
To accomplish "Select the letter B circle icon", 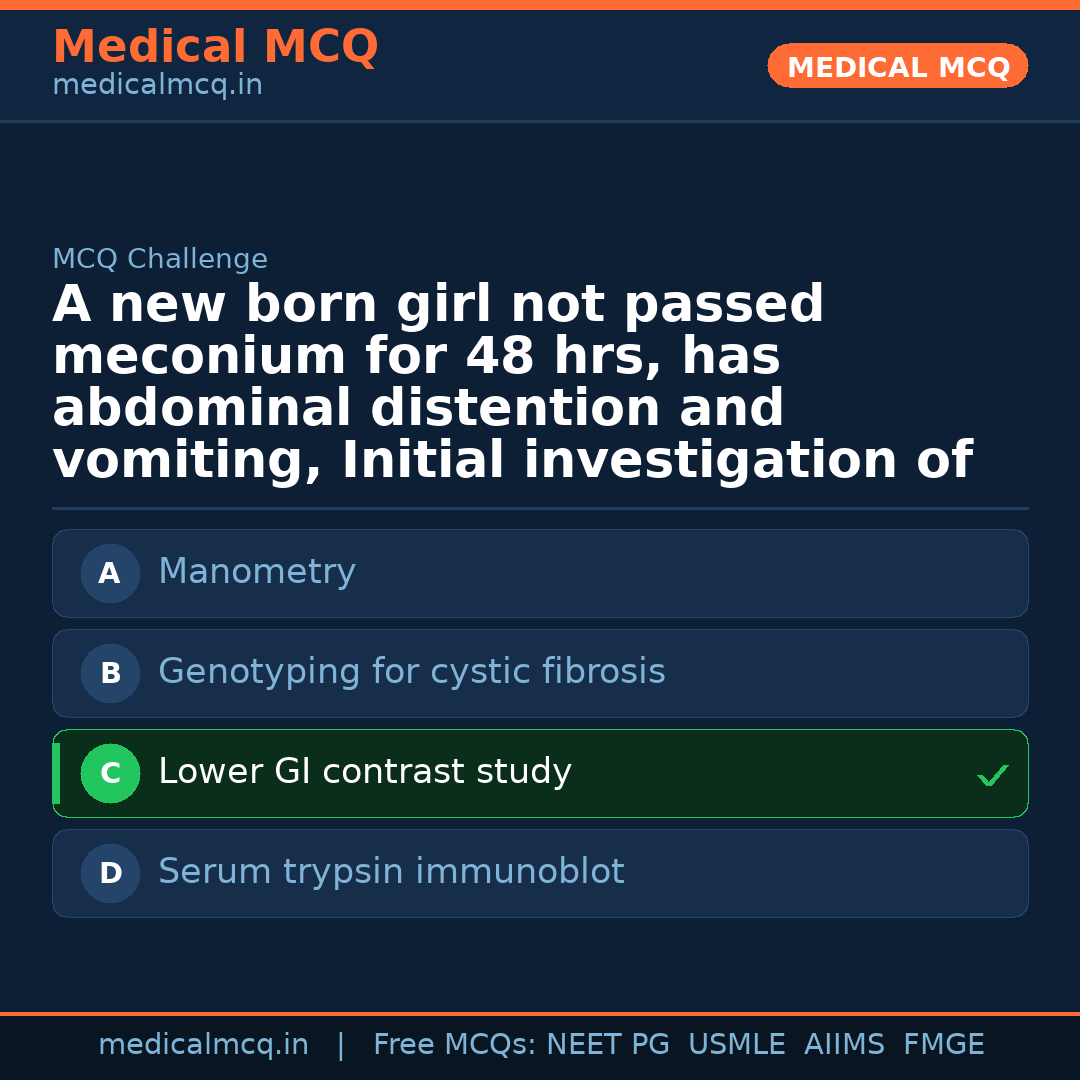I will pyautogui.click(x=110, y=674).
